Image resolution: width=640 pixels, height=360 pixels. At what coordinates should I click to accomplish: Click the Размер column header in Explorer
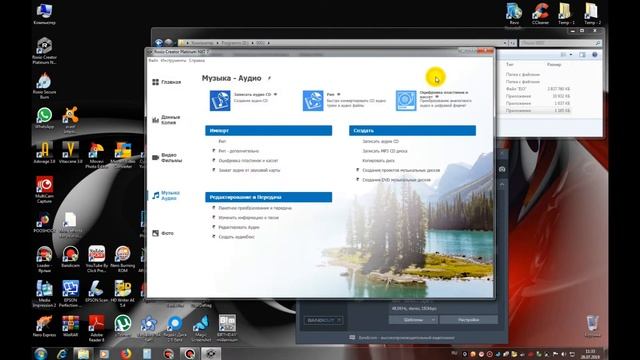tap(554, 64)
